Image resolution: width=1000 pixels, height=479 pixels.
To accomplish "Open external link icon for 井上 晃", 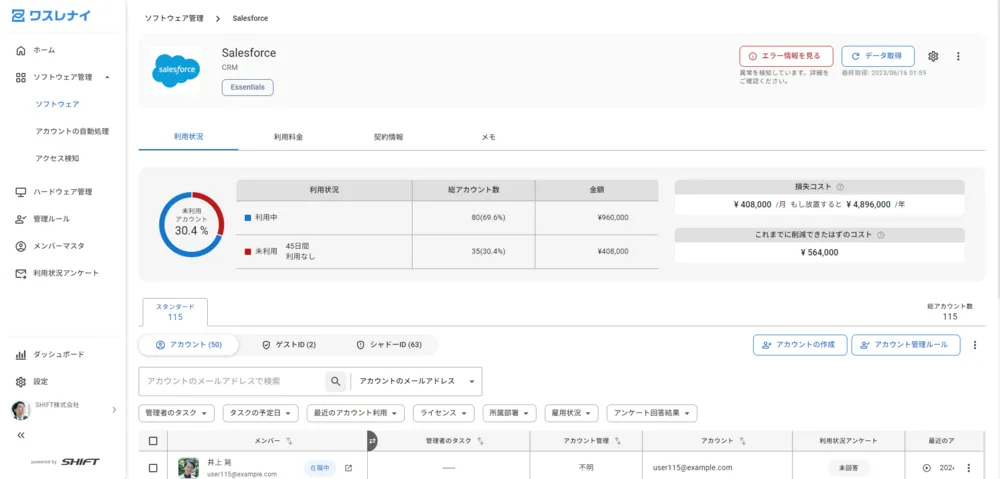I will point(348,468).
